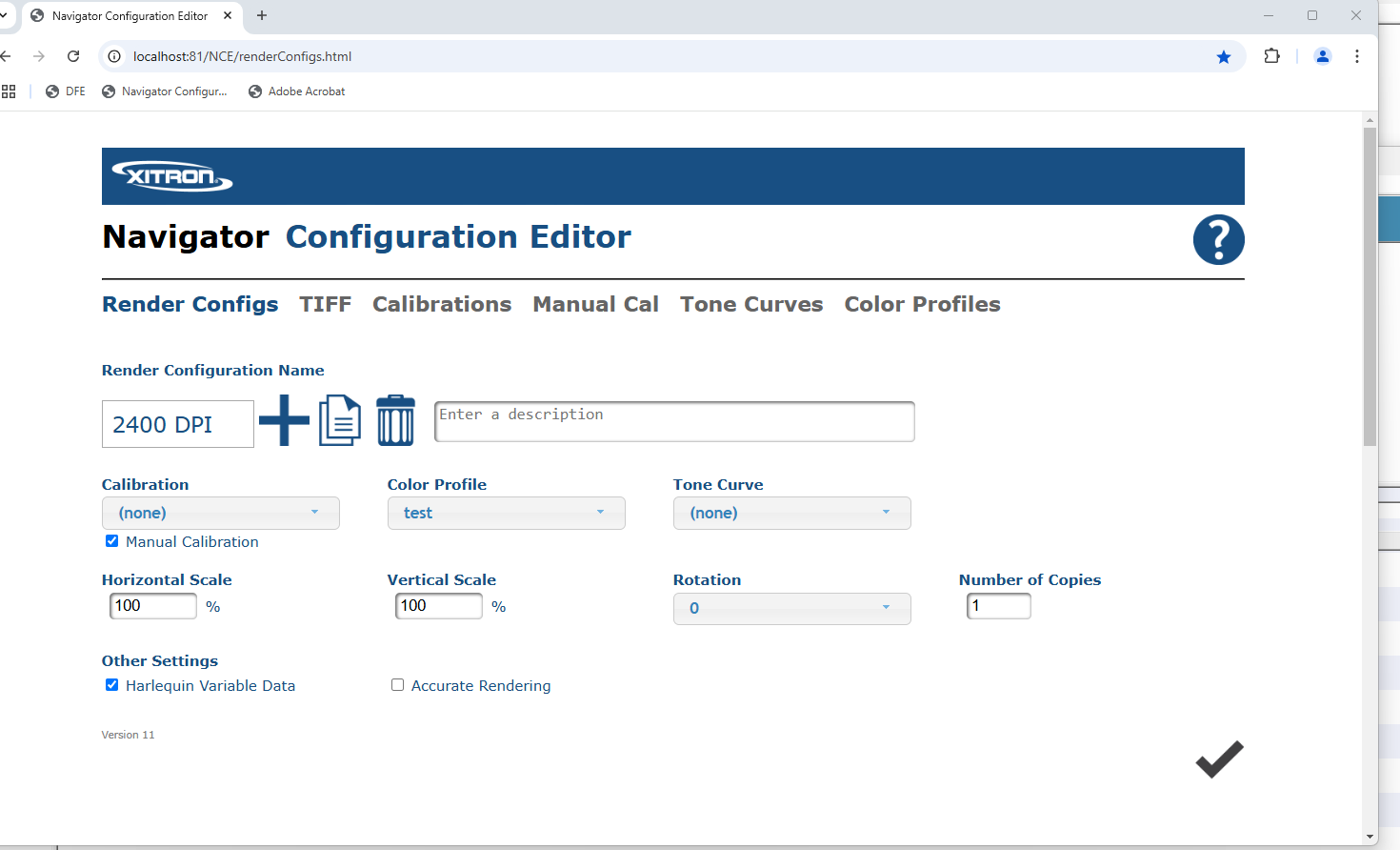Open the DFE bookmark
1400x850 pixels.
[66, 91]
